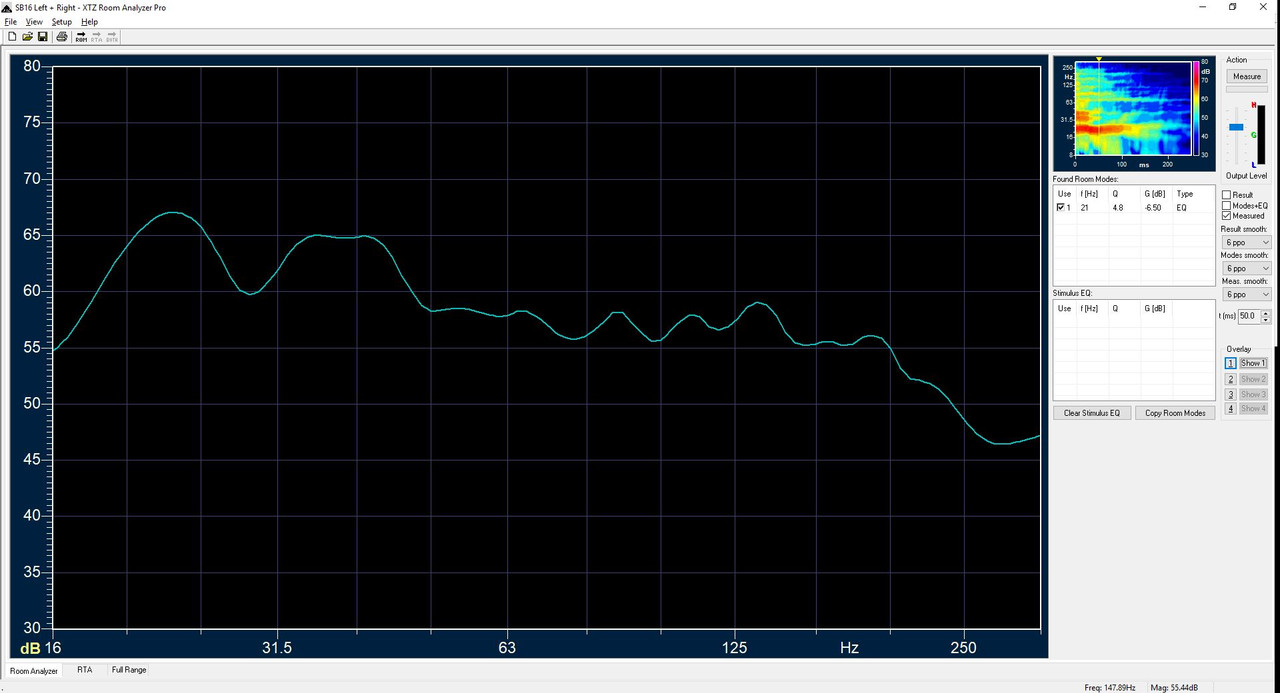1280x693 pixels.
Task: Open the Help menu
Action: click(x=89, y=21)
